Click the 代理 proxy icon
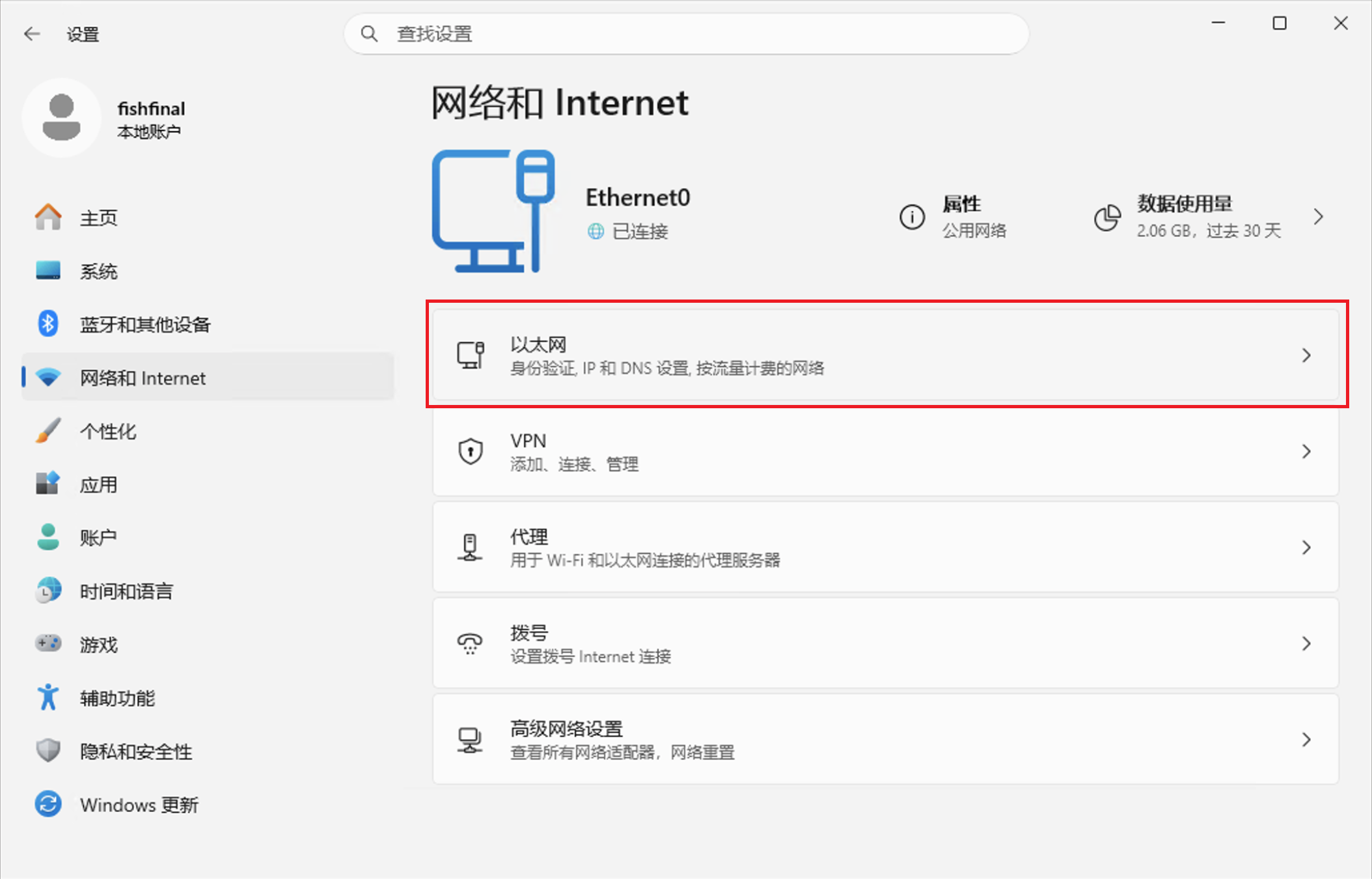The image size is (1372, 879). (470, 547)
